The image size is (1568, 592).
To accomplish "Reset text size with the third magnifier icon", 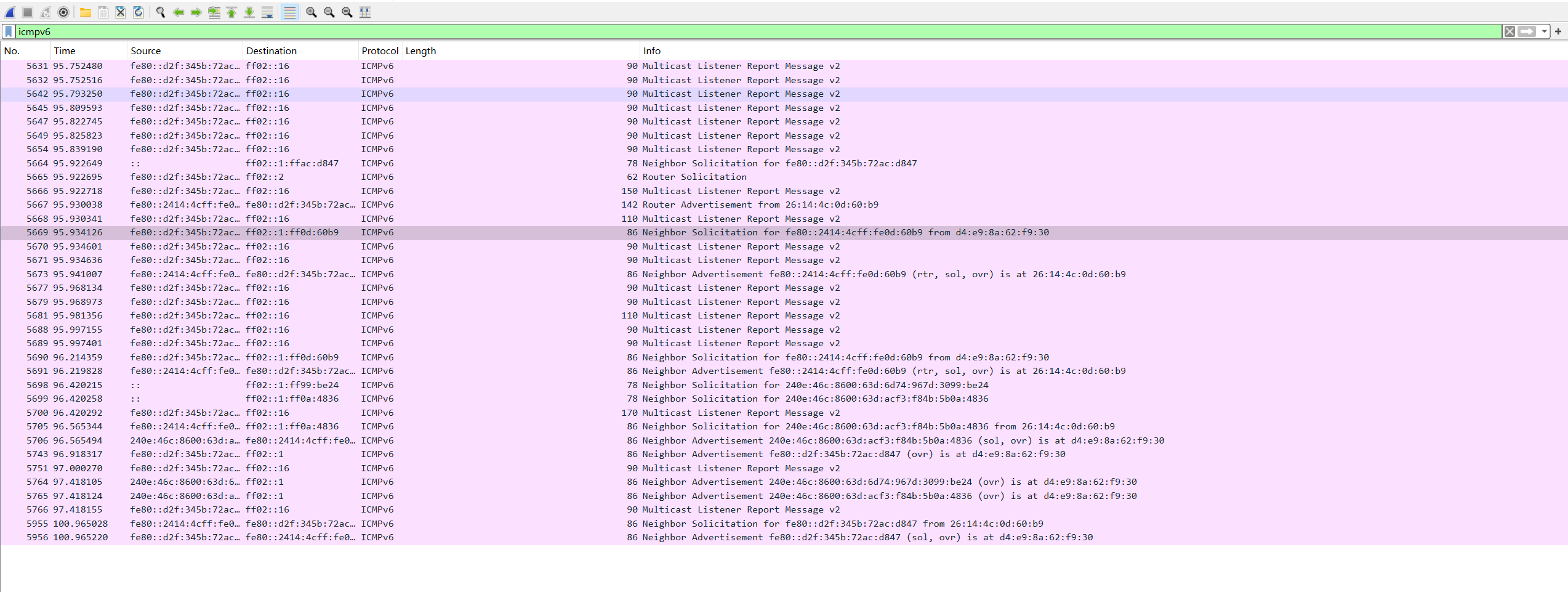I will (347, 12).
